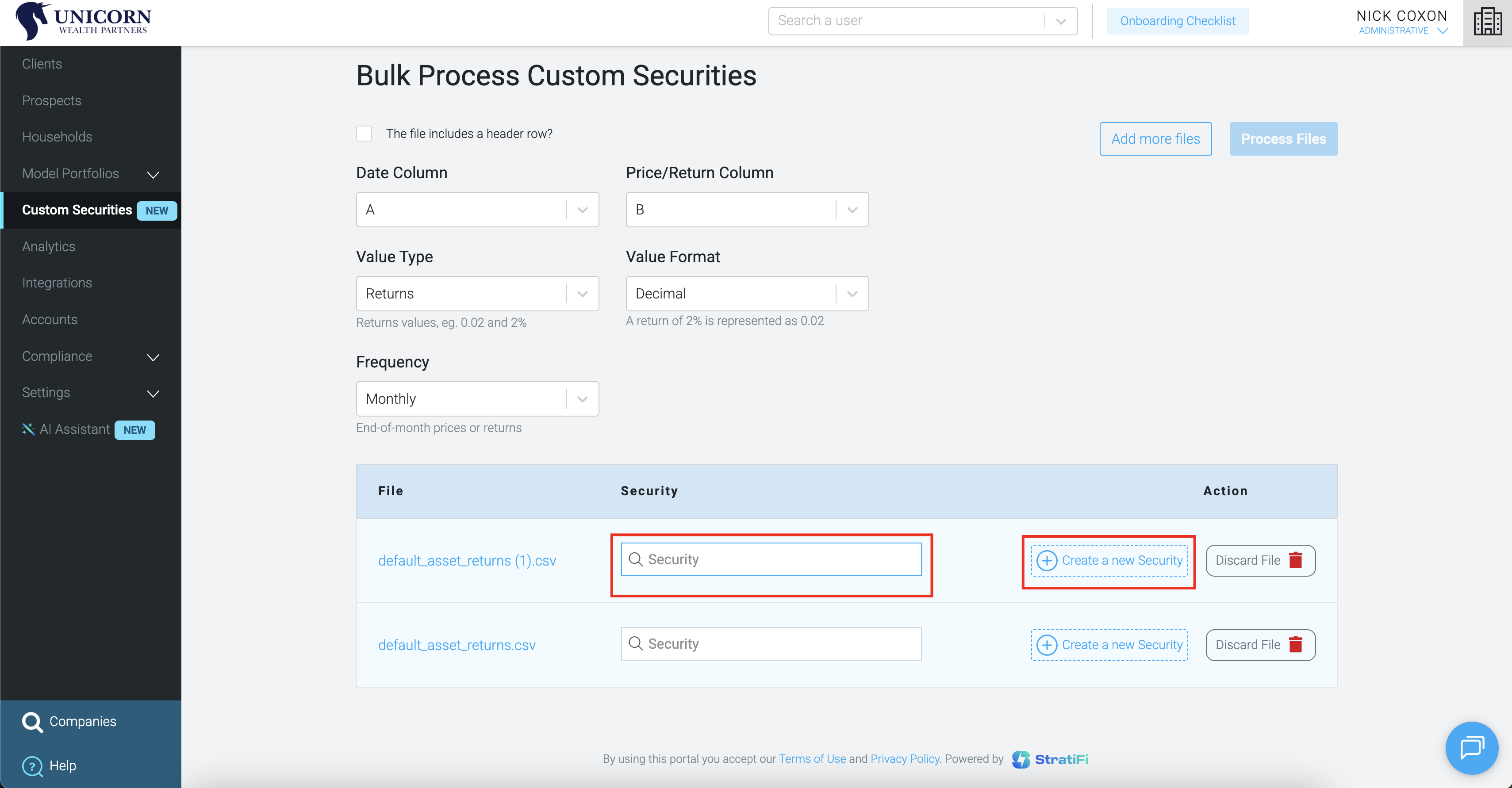Click plus icon for default_asset_returns.csv row
Screen dimensions: 1512x788
coord(1047,645)
